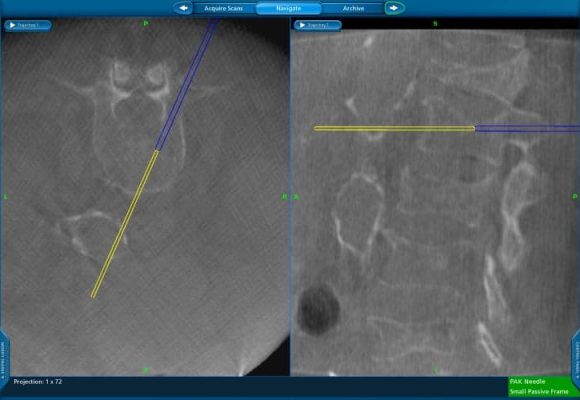Open the Acquire Scans tab
The height and width of the screenshot is (400, 580).
[224, 8]
